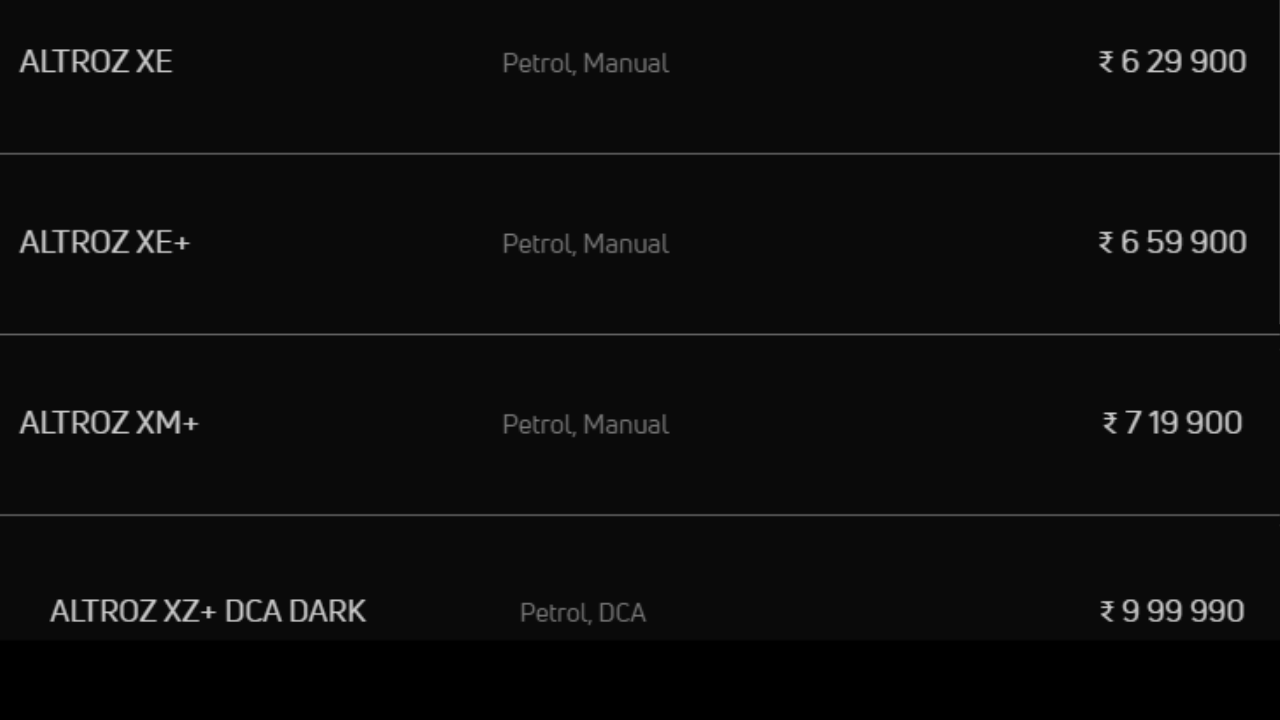Screen dimensions: 1280x720
Task: Select the Petrol, DCA transmission label
Action: coord(583,613)
